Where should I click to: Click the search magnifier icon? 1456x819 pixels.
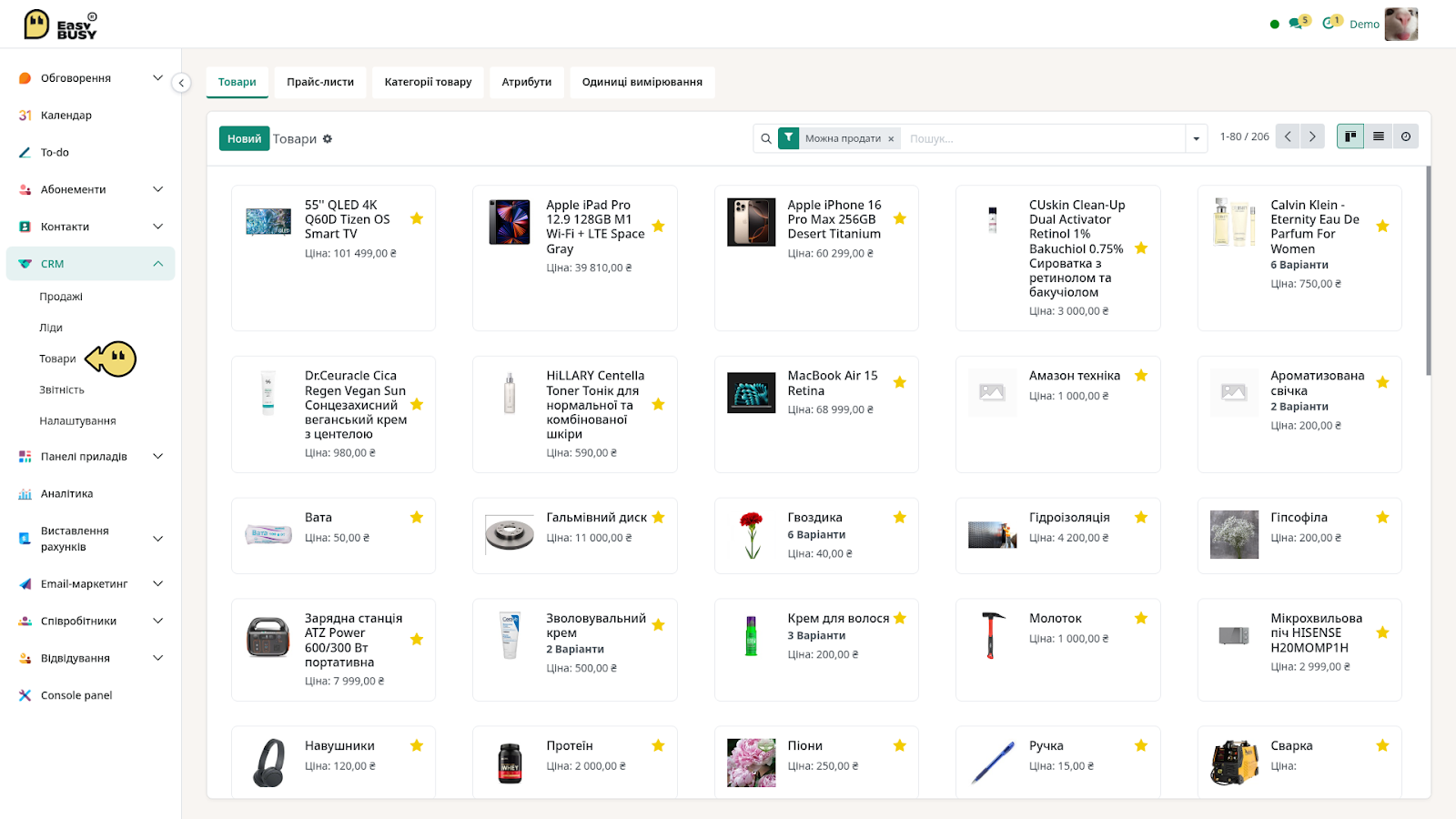(x=766, y=139)
